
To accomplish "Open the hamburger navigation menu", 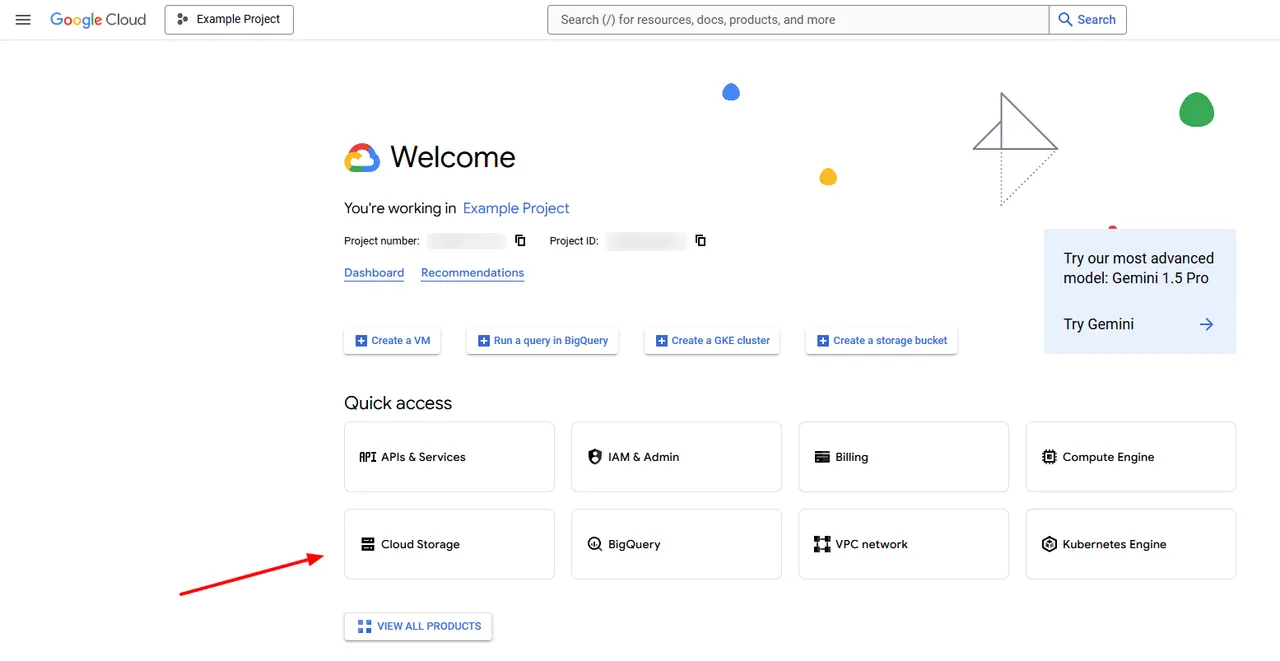I will pos(23,20).
